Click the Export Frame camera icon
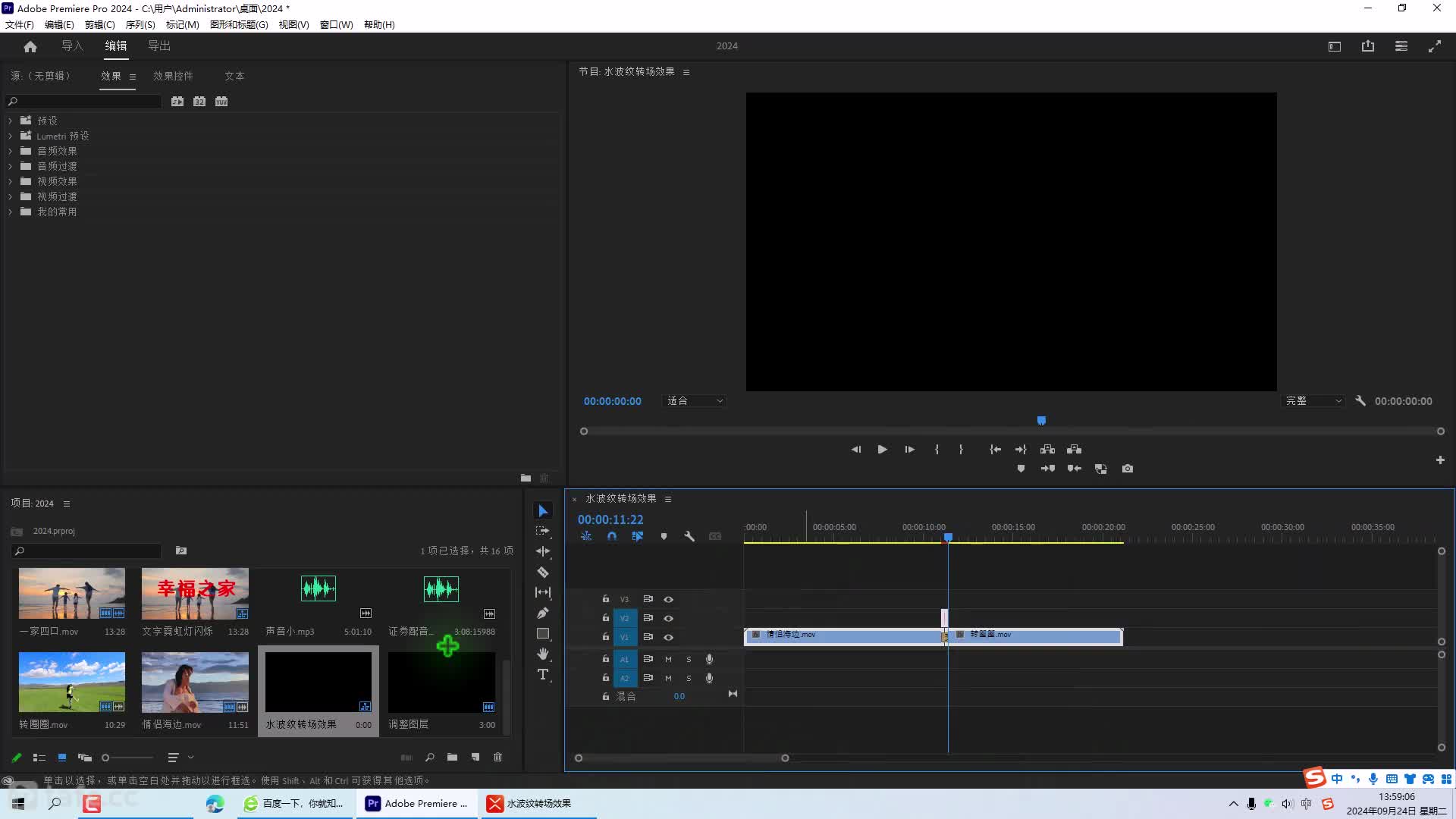Viewport: 1456px width, 819px height. click(x=1128, y=469)
